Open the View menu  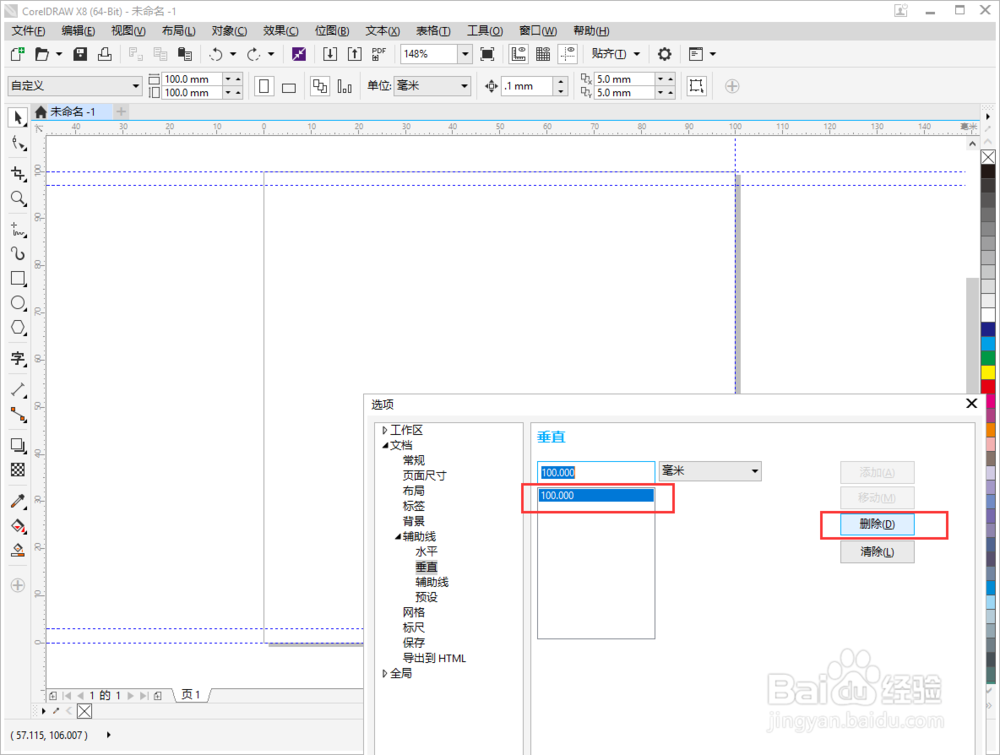(128, 31)
